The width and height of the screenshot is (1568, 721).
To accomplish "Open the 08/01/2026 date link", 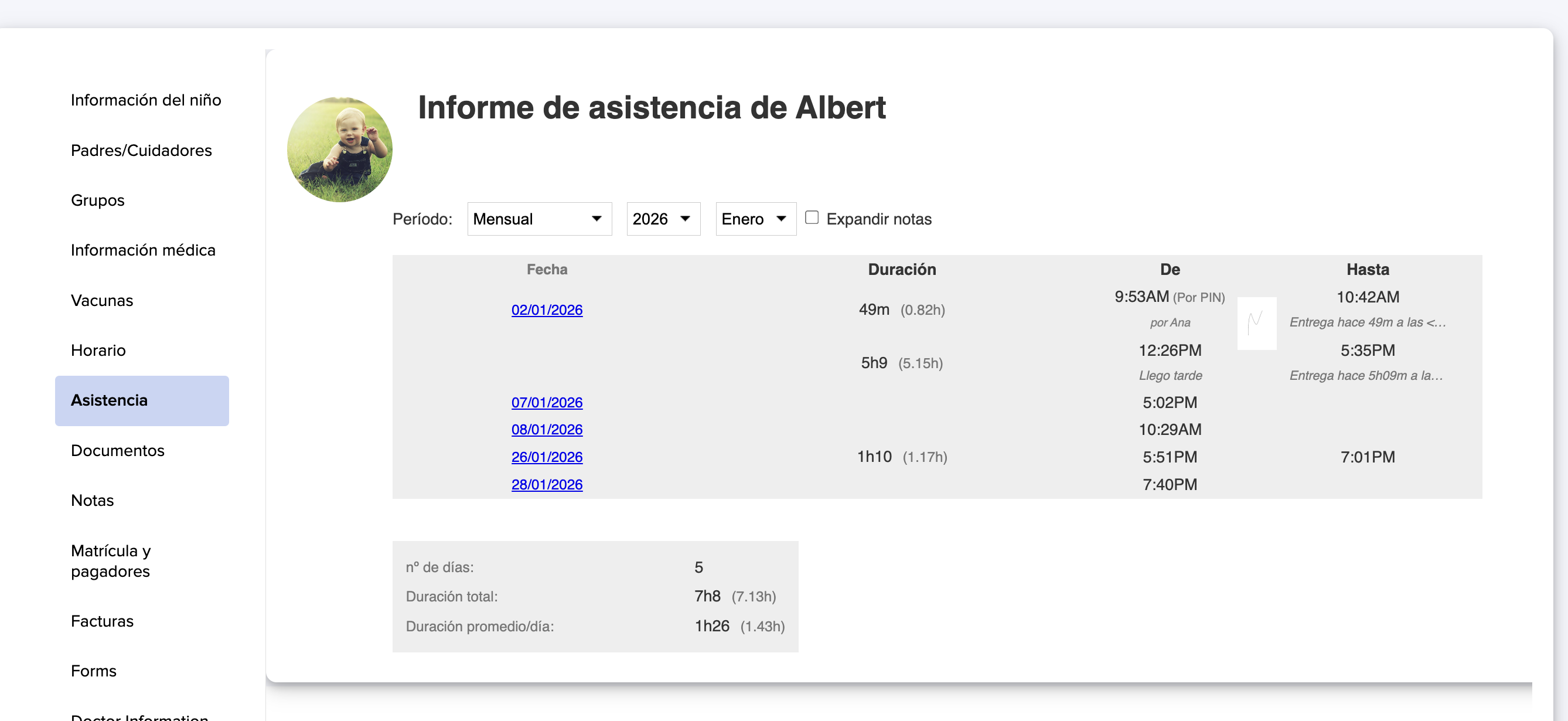I will 547,429.
